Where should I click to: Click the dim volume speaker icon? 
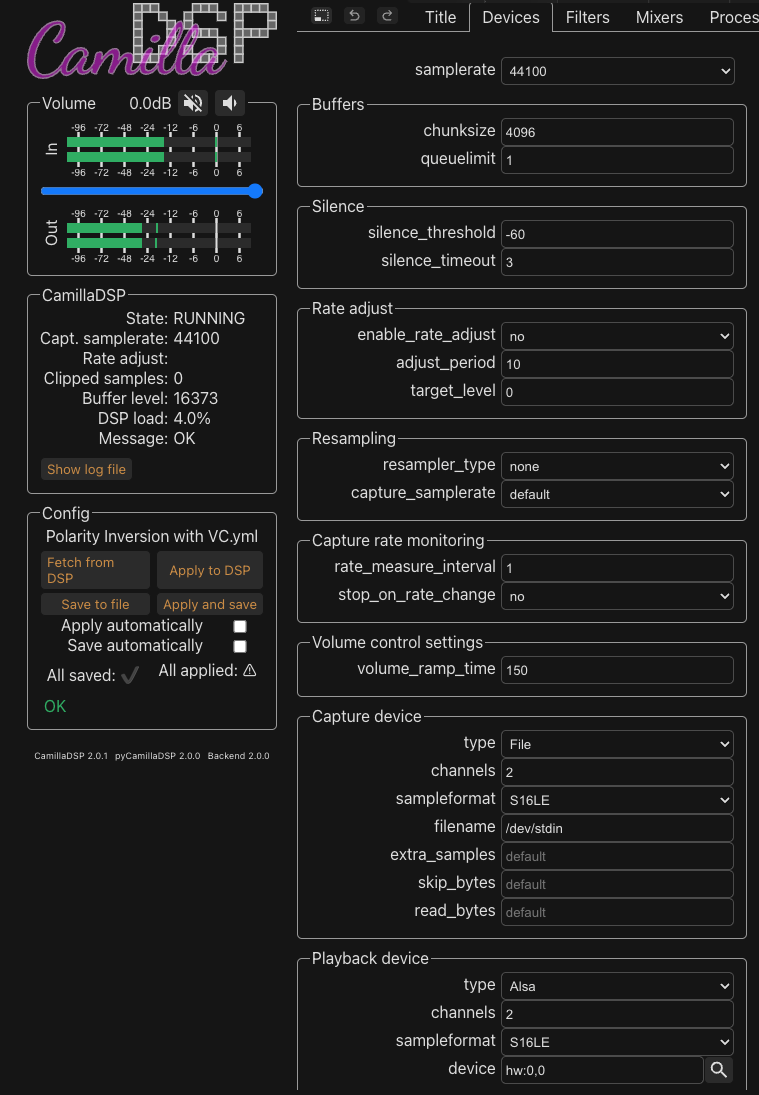coord(230,103)
